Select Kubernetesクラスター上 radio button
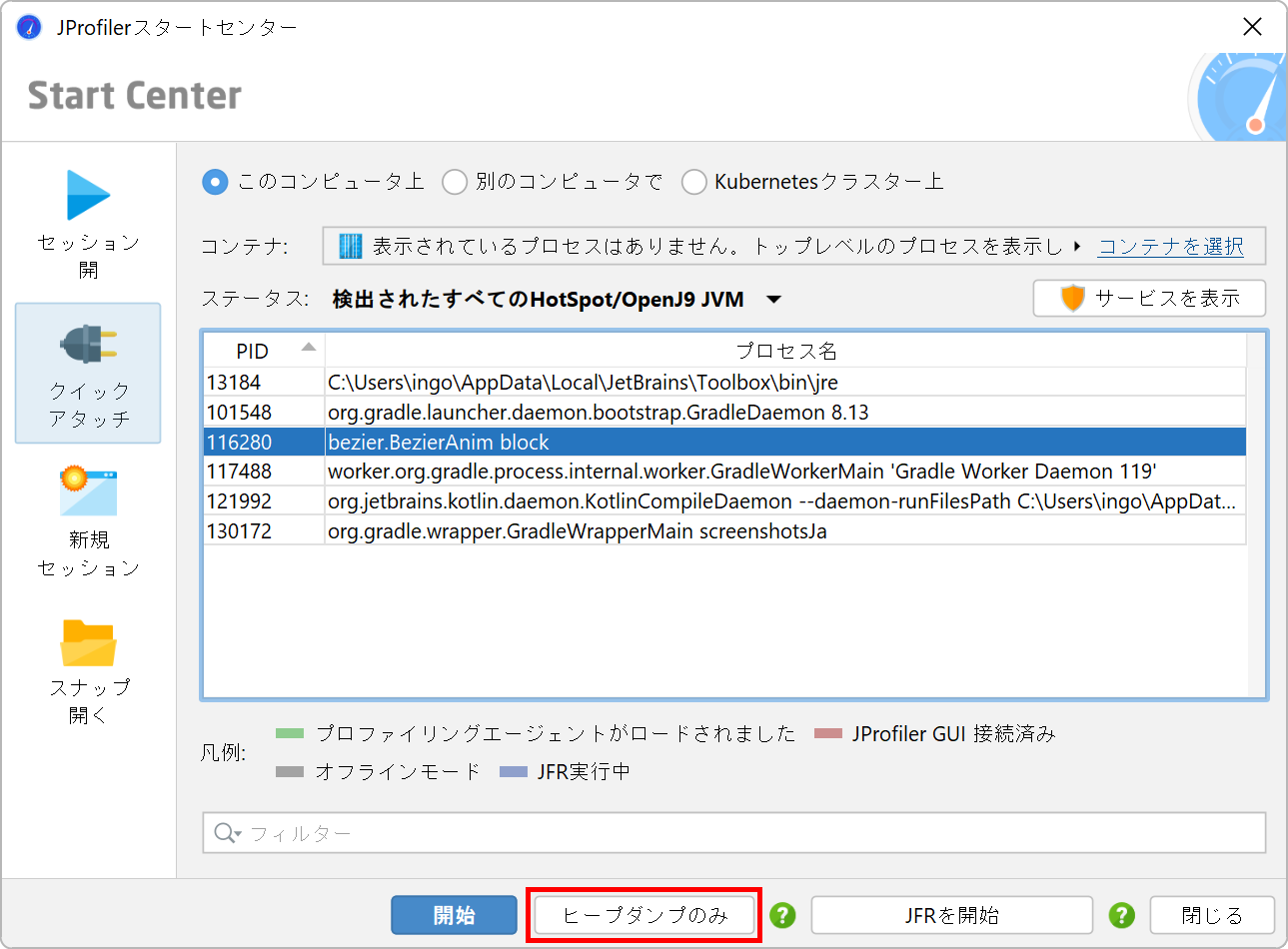 pyautogui.click(x=693, y=182)
